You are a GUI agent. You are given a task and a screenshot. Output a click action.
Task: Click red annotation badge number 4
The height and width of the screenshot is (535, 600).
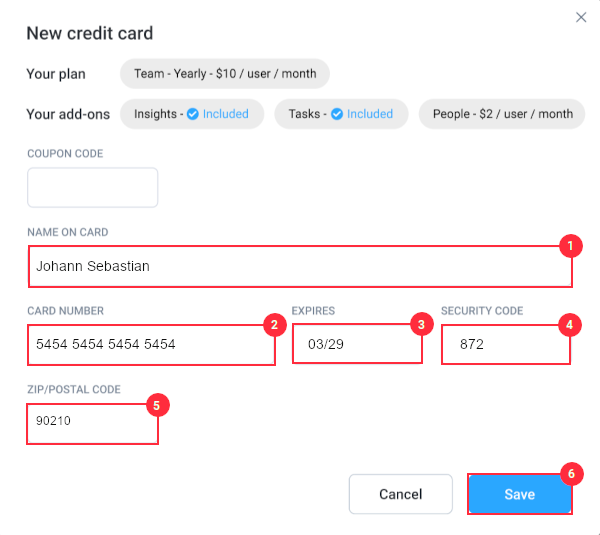[570, 325]
